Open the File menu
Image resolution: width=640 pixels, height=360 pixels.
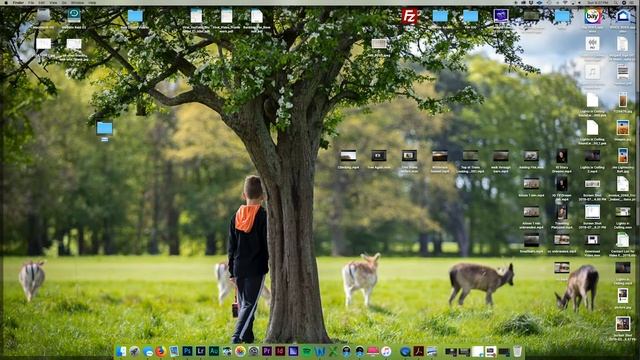(31, 2)
